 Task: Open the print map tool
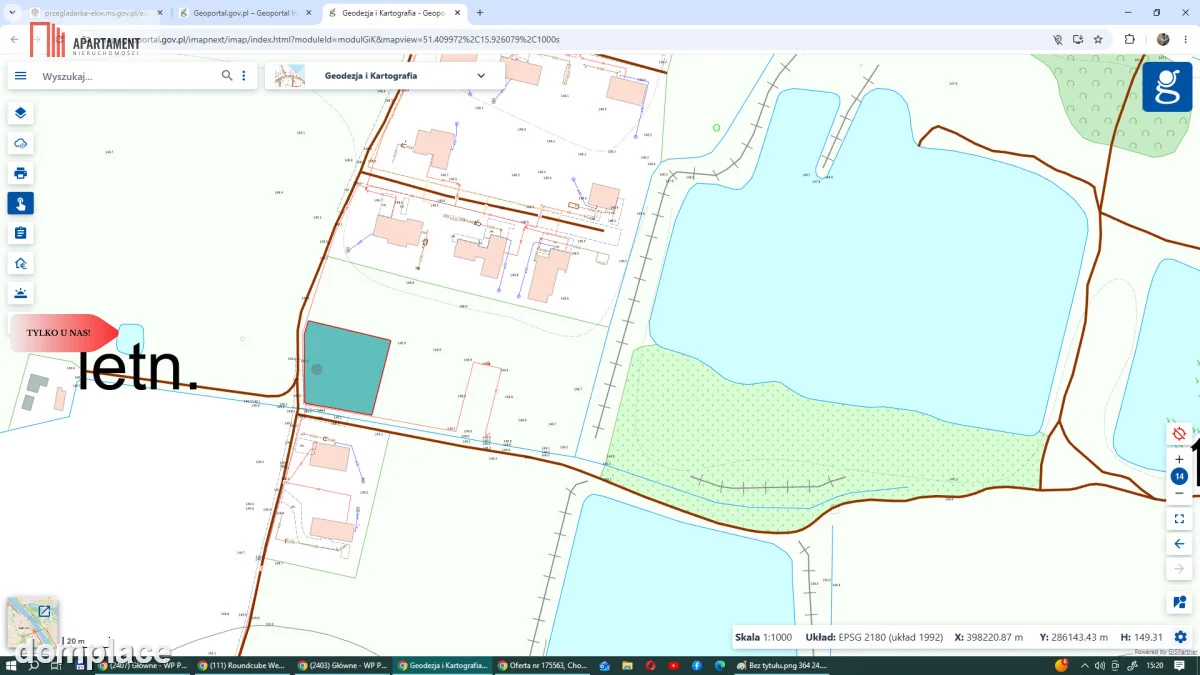20,173
